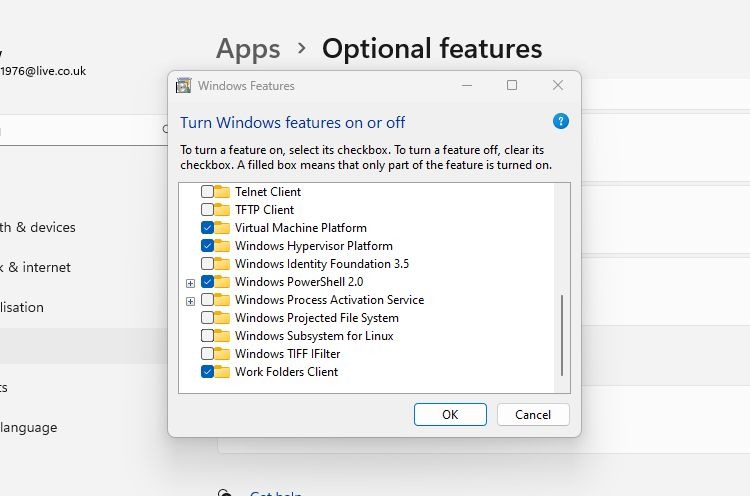Click the Windows TIFF IFilter folder icon
The image size is (750, 496).
(x=222, y=354)
